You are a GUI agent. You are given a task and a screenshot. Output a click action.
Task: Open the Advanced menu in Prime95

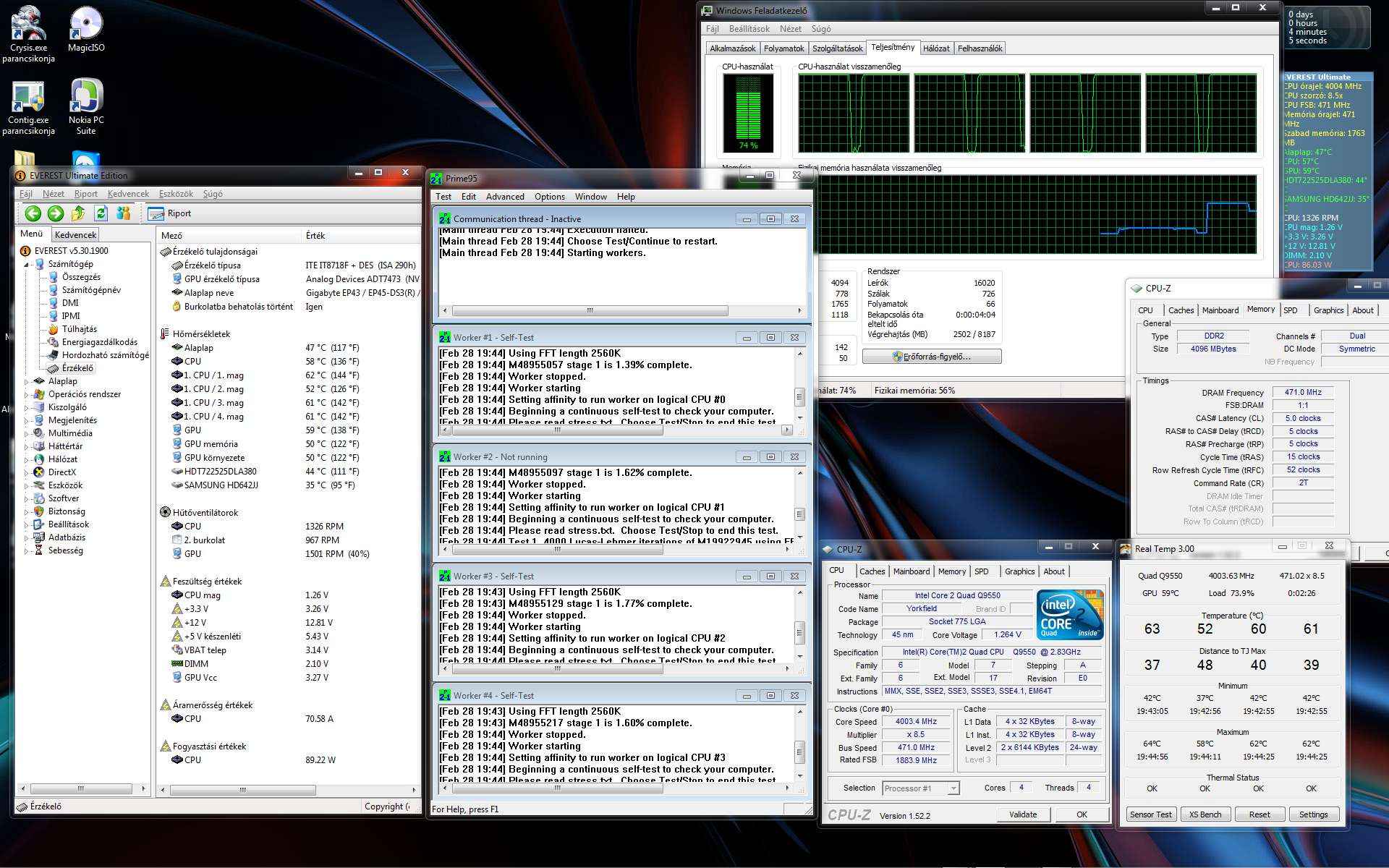(505, 197)
